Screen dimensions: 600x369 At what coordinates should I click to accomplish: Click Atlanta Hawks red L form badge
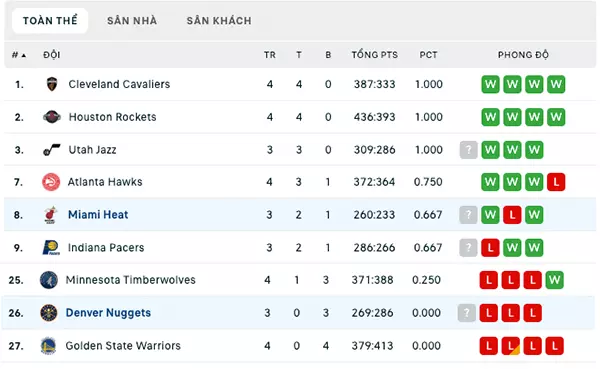[556, 182]
